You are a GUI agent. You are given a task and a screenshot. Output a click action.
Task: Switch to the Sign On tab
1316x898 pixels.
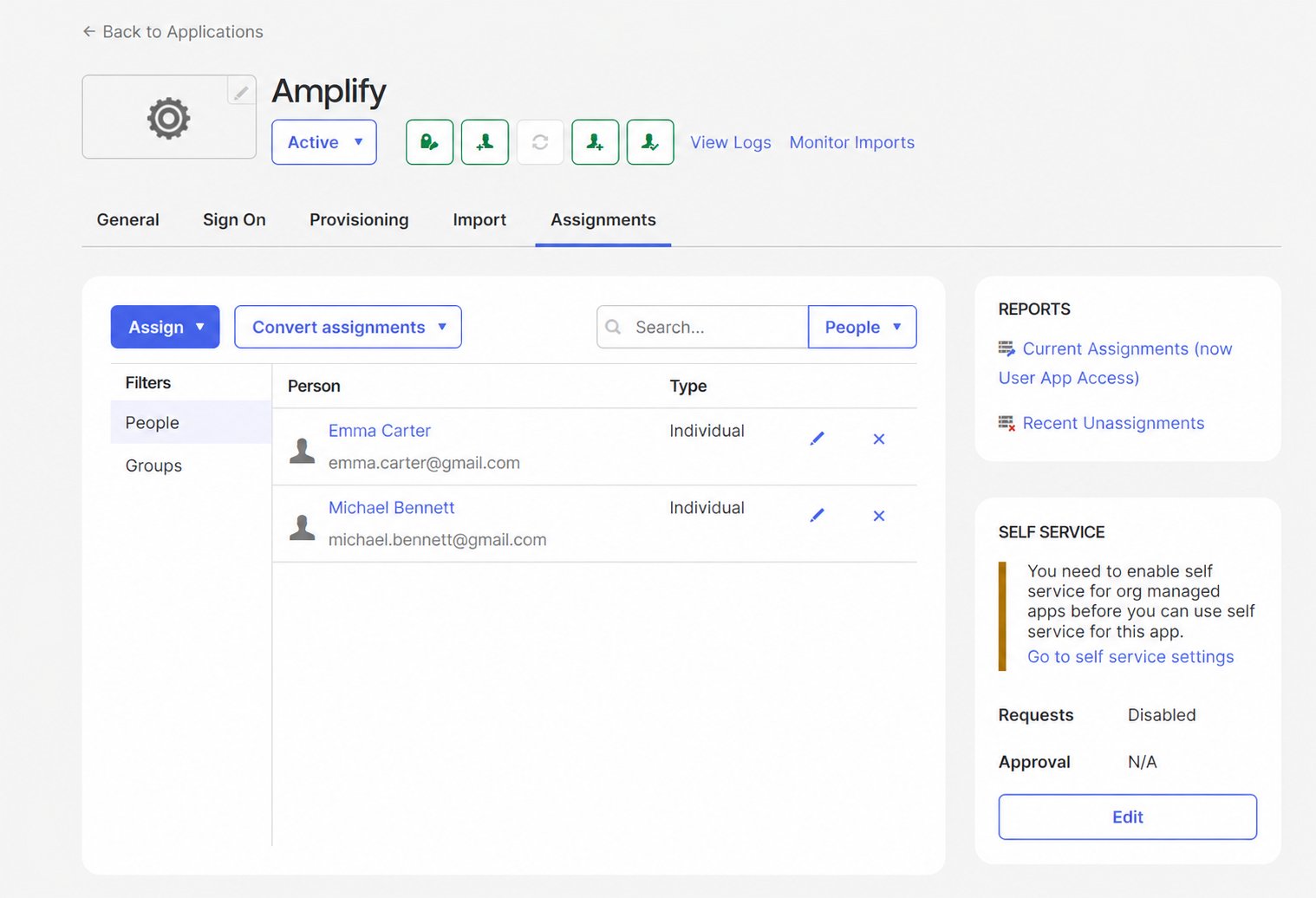point(234,220)
